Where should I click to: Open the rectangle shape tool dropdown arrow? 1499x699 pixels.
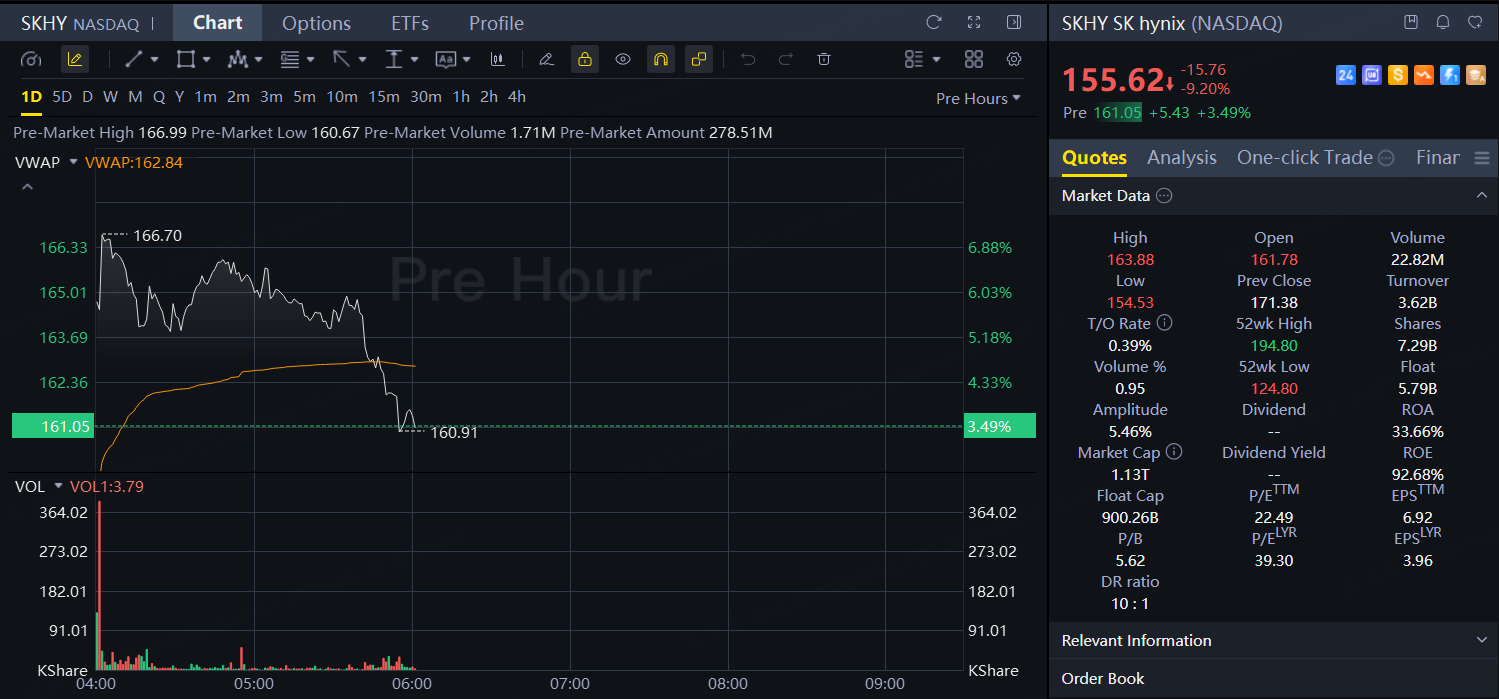coord(207,60)
